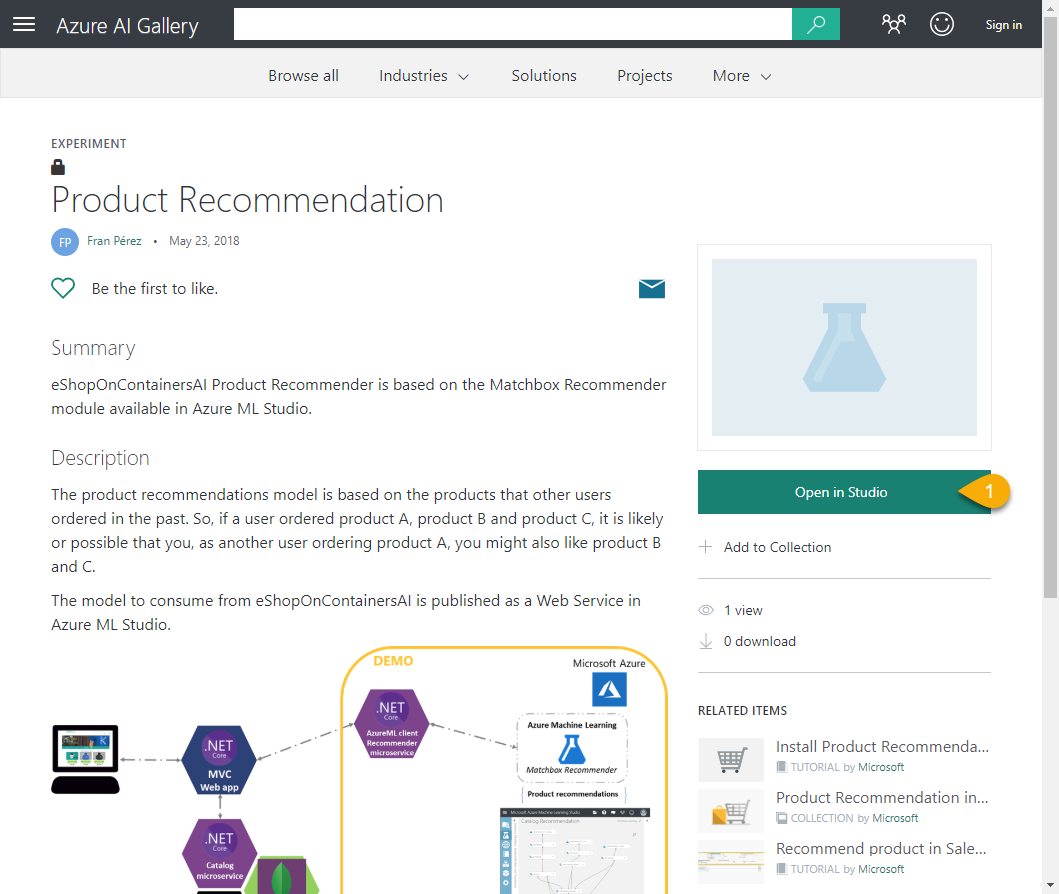Click the 'Description' section heading
Image resolution: width=1059 pixels, height=894 pixels.
[100, 458]
